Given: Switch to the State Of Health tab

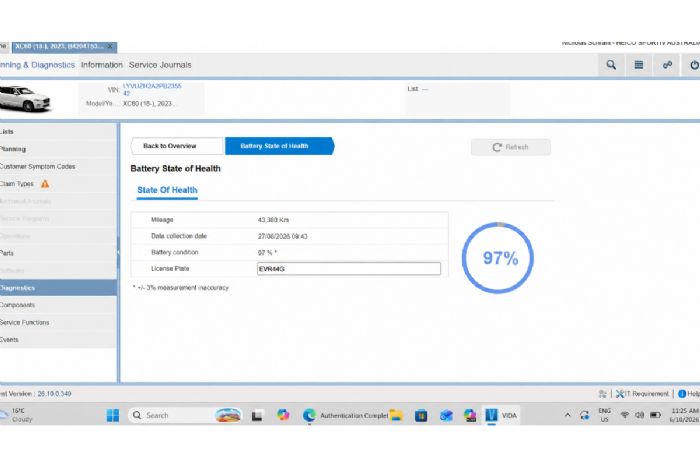Looking at the screenshot, I should click(167, 190).
